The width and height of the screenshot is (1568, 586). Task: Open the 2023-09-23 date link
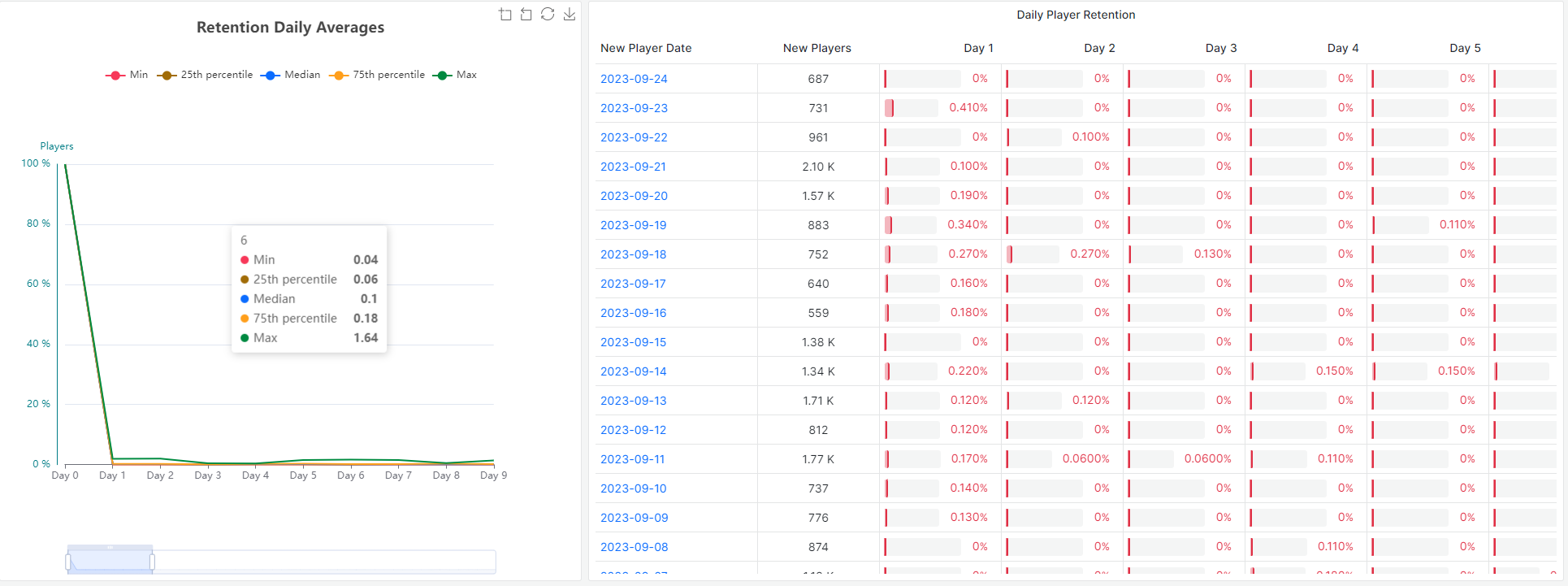[634, 108]
